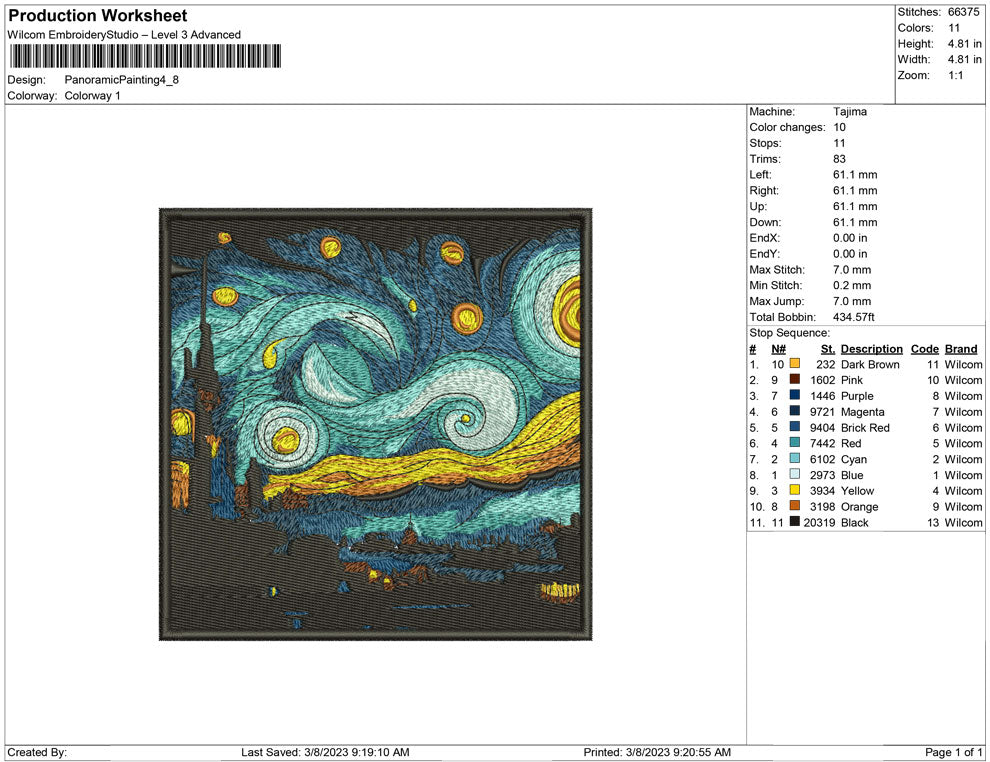Viewport: 990px width, 762px height.
Task: Click stitch count 20319 in Black row
Action: click(x=819, y=522)
